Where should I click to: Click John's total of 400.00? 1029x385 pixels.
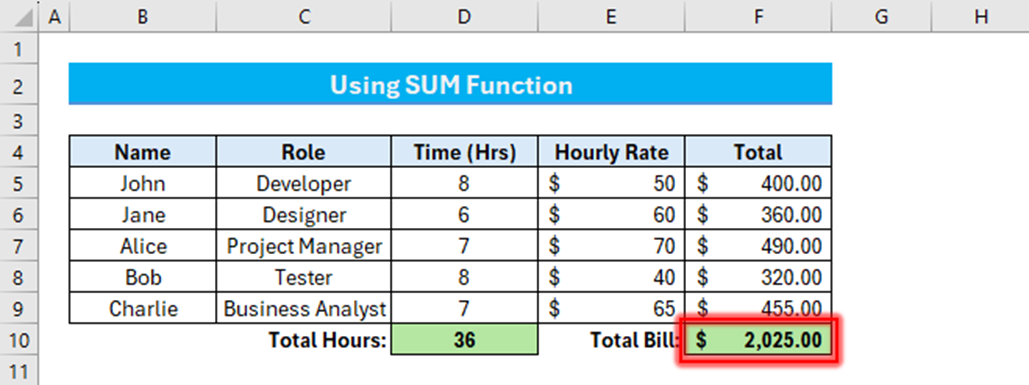tap(758, 183)
